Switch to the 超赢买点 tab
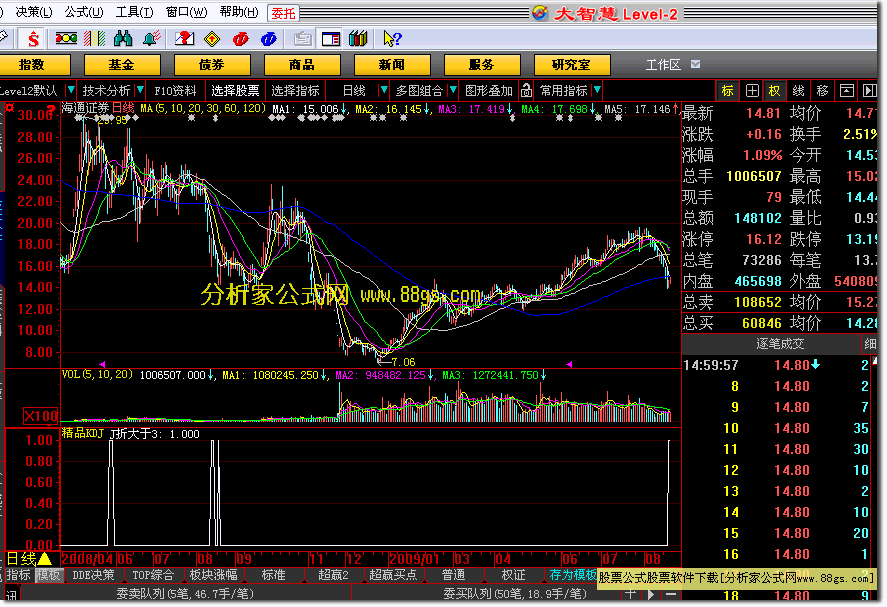 (x=393, y=575)
